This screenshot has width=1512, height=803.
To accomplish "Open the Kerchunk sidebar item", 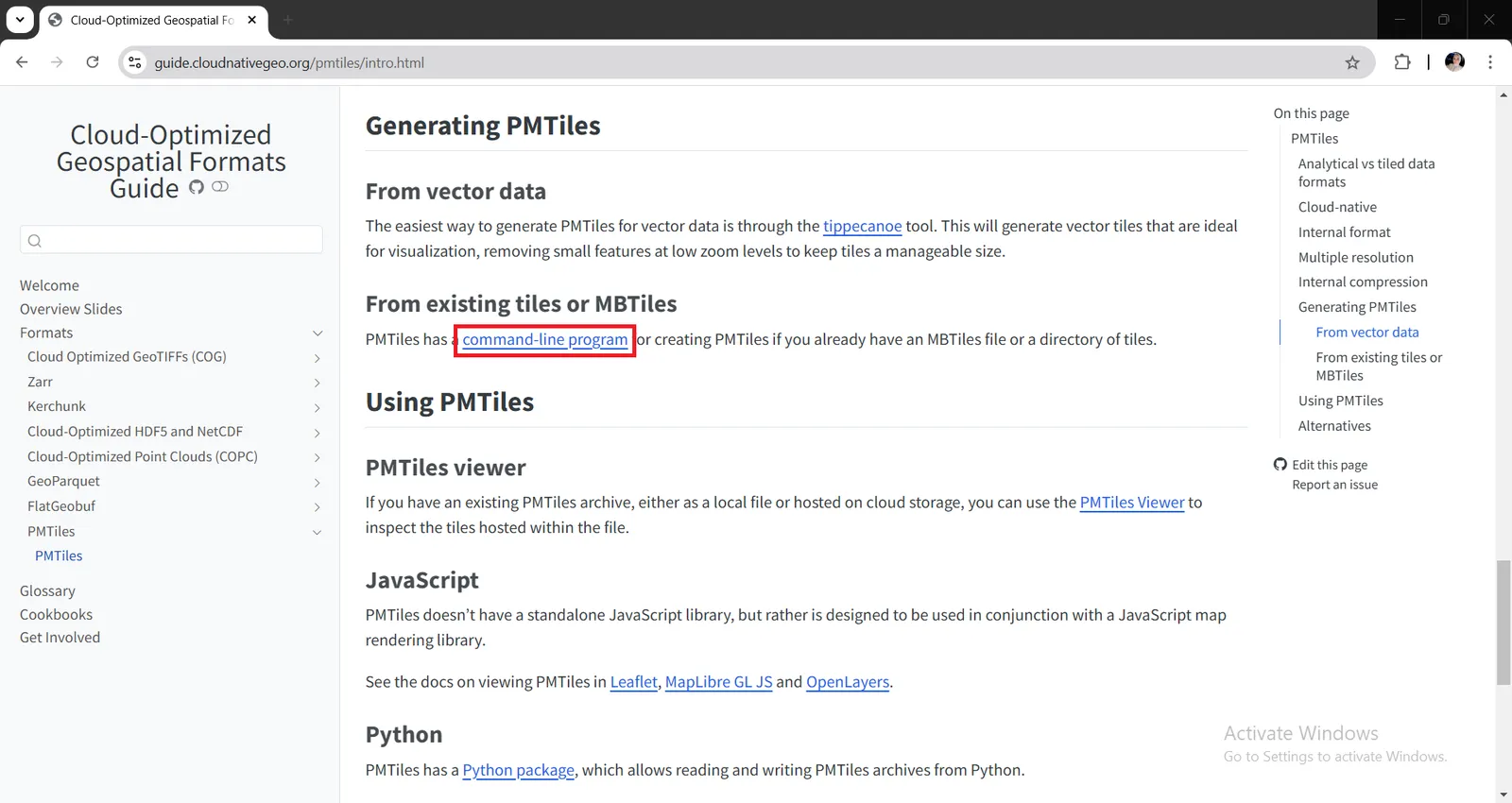I will point(57,406).
